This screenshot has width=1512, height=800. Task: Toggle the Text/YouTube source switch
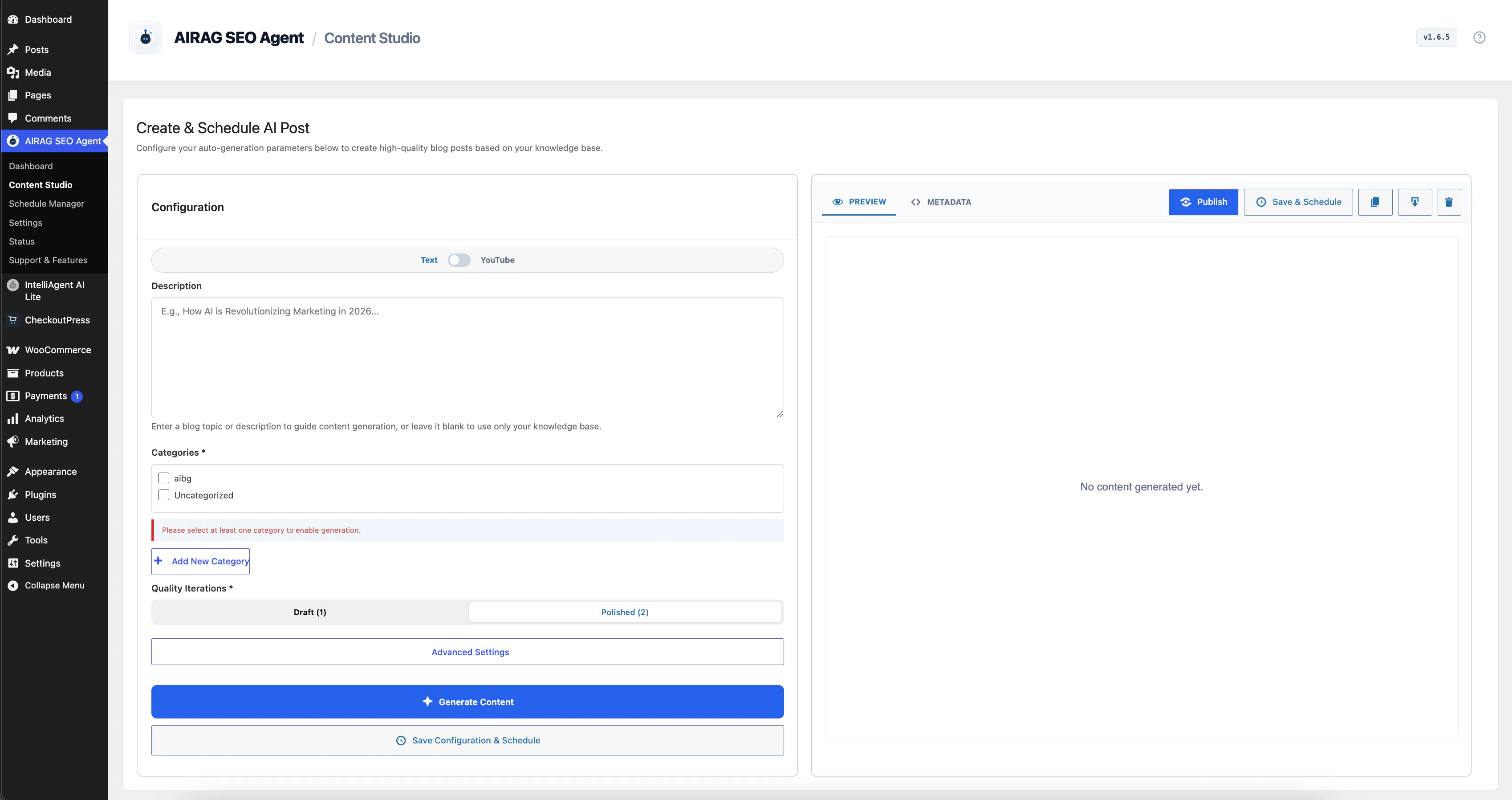pos(459,260)
